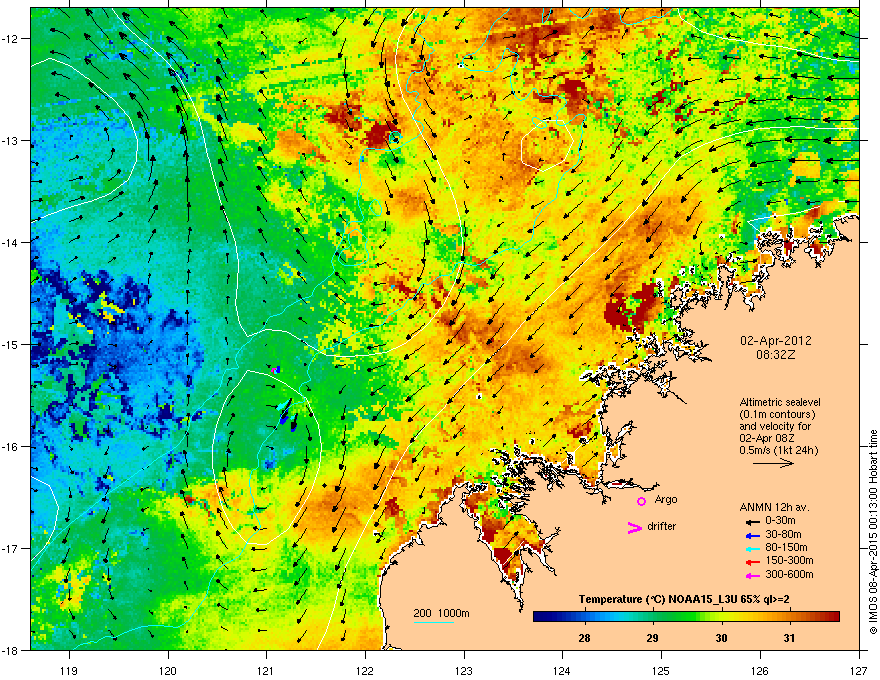Click latitude axis label -14
This screenshot has width=880, height=680.
pos(12,242)
